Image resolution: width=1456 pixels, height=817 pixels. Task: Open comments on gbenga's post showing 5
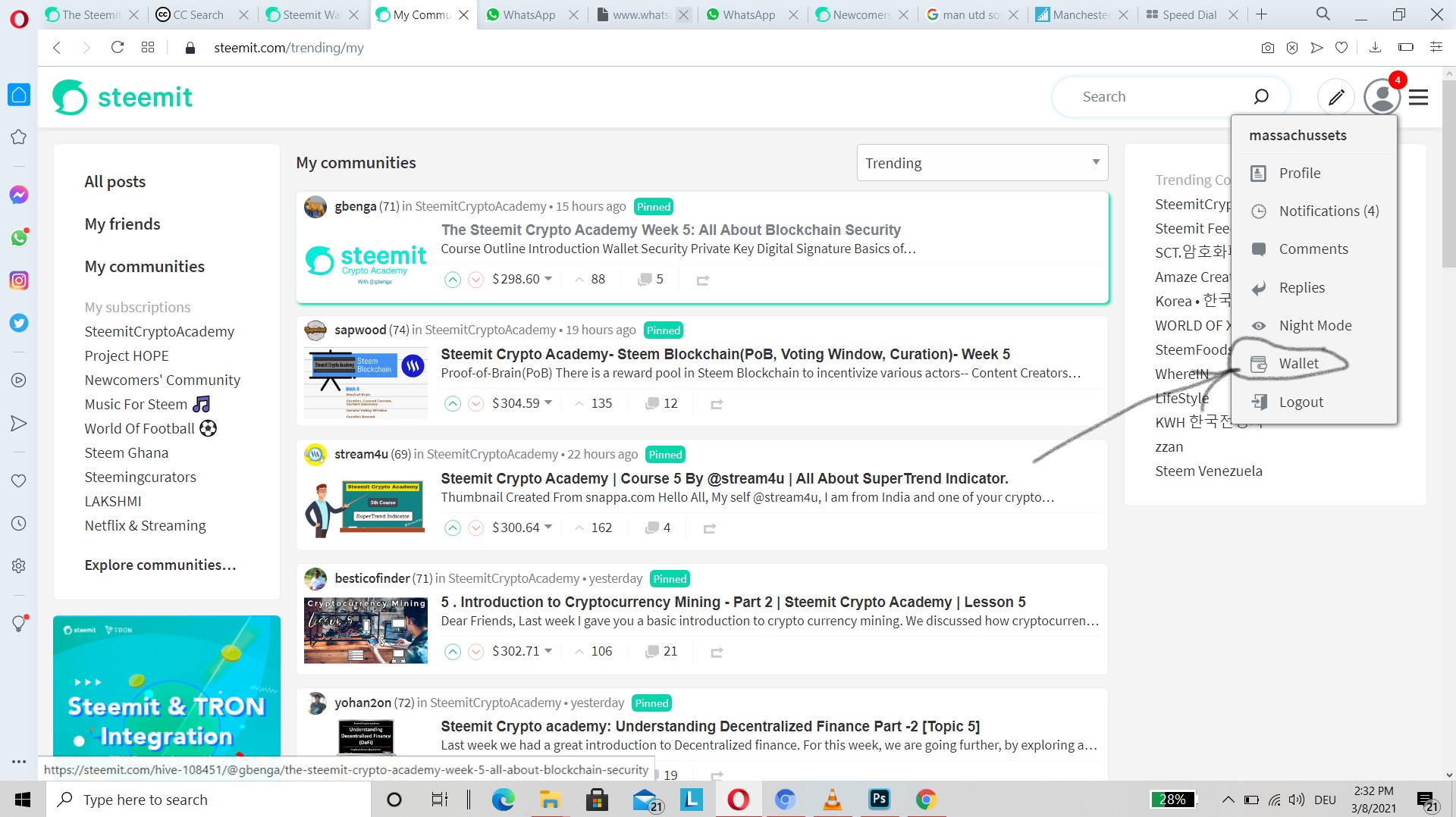pyautogui.click(x=651, y=280)
